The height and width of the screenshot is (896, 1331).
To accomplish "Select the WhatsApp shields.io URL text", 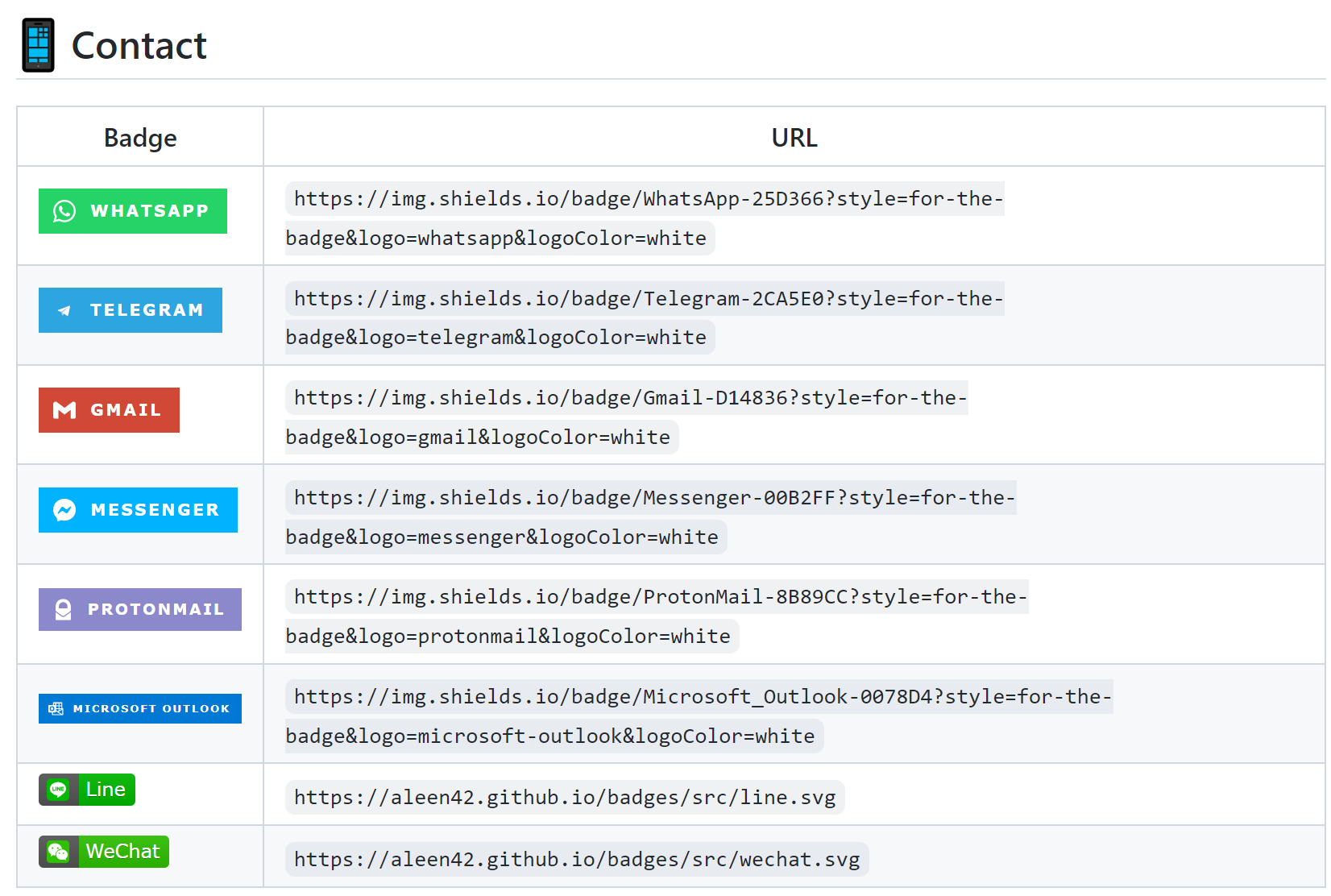I will (644, 218).
